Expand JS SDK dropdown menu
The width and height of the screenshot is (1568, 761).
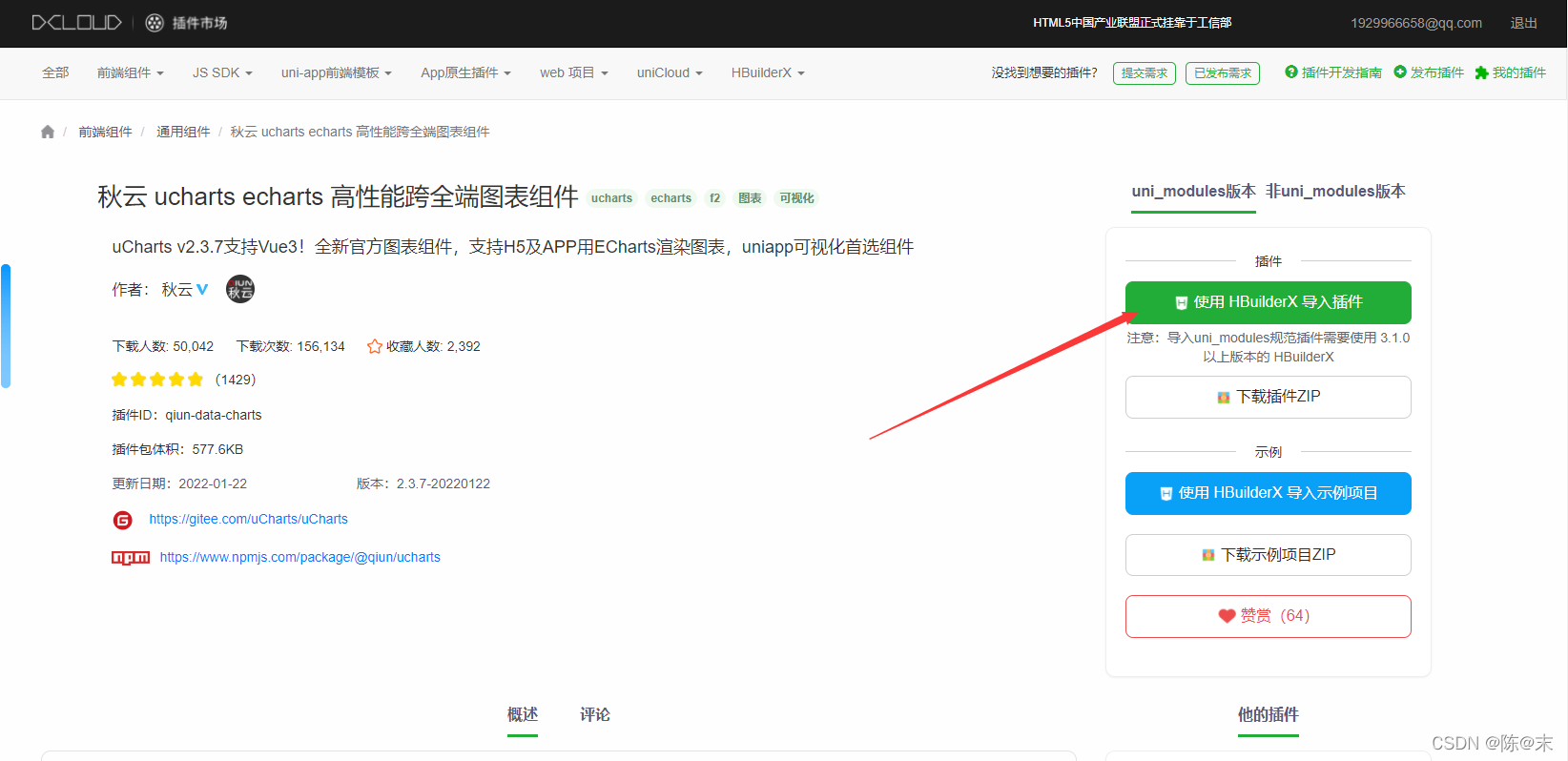click(222, 72)
